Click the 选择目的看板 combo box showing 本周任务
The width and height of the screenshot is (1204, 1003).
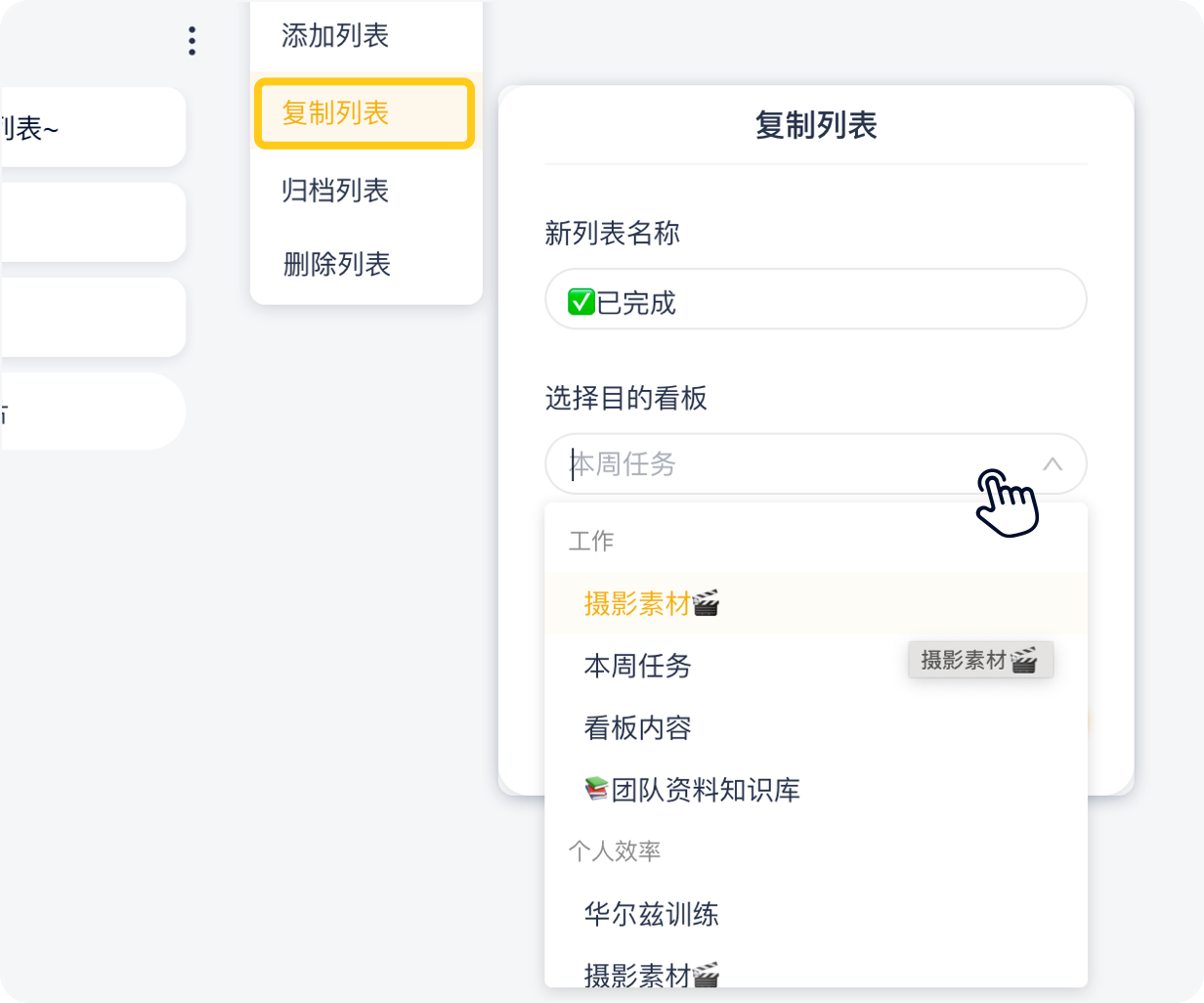coord(782,464)
